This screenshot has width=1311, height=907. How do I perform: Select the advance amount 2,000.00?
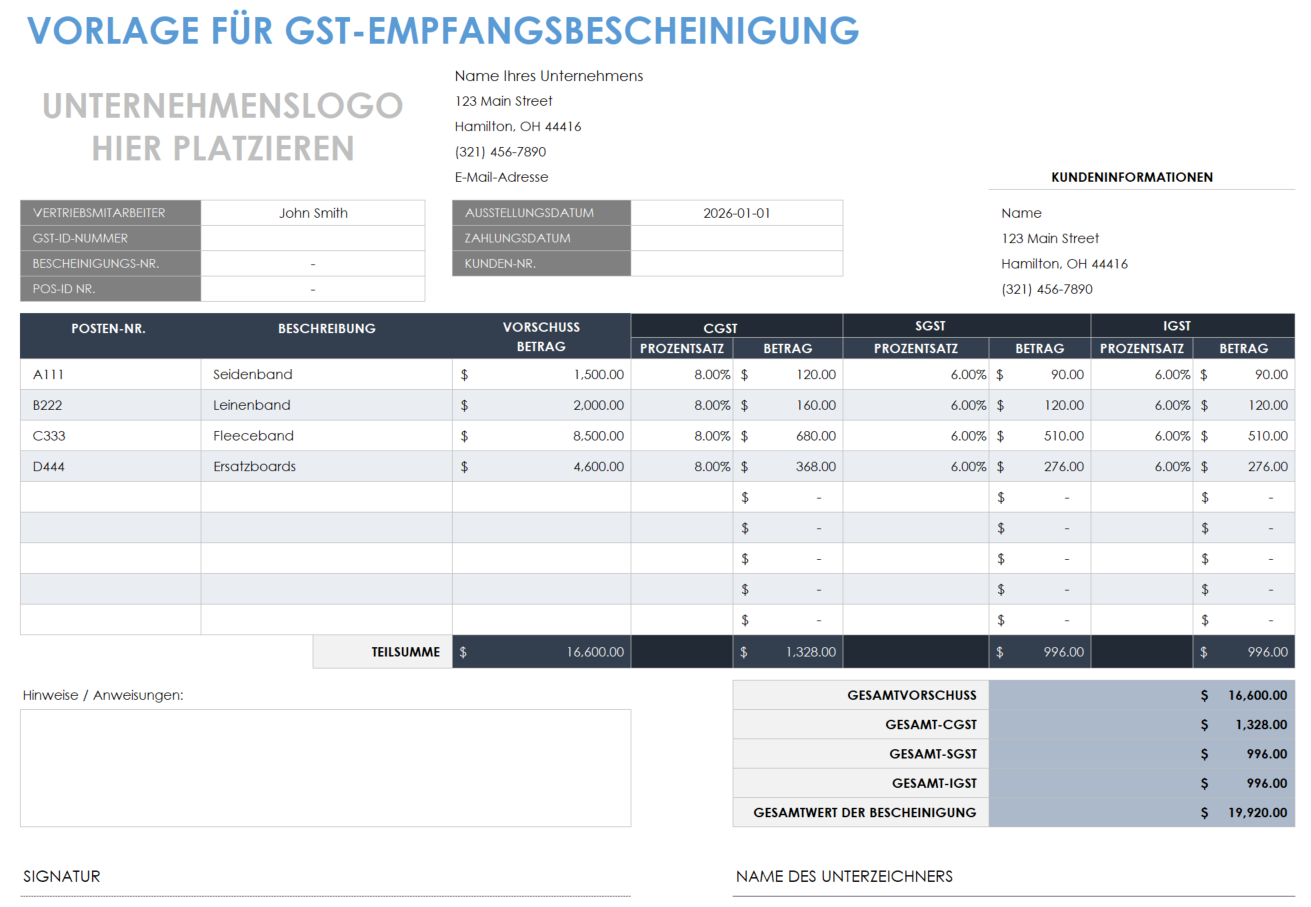click(599, 405)
